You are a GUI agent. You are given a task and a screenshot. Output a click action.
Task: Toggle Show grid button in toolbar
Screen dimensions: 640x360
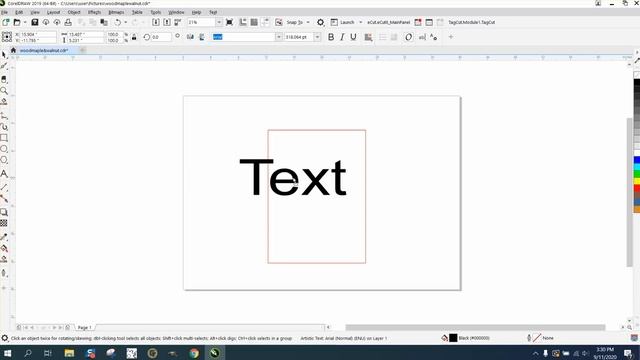click(x=254, y=22)
